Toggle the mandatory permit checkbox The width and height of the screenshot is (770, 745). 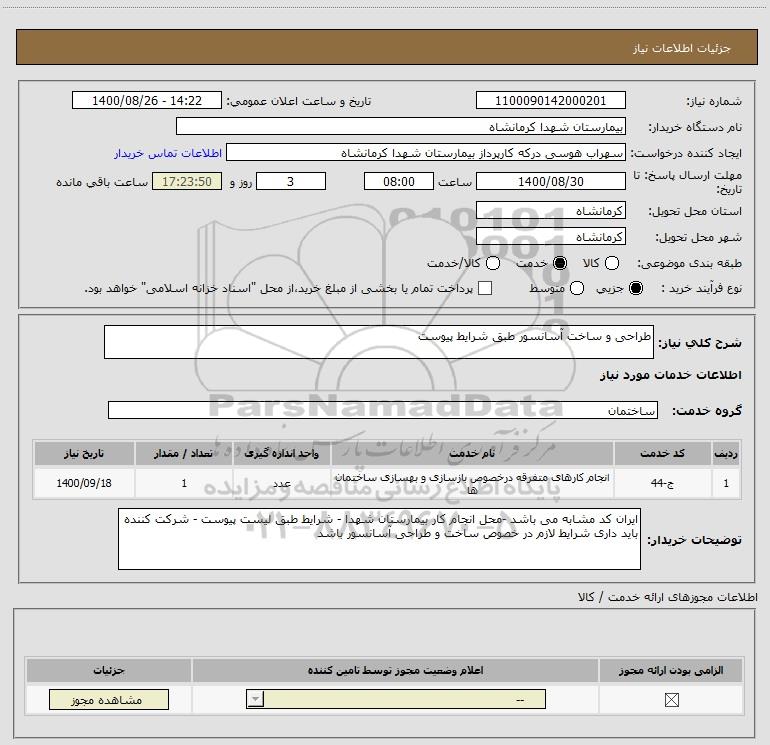point(671,700)
